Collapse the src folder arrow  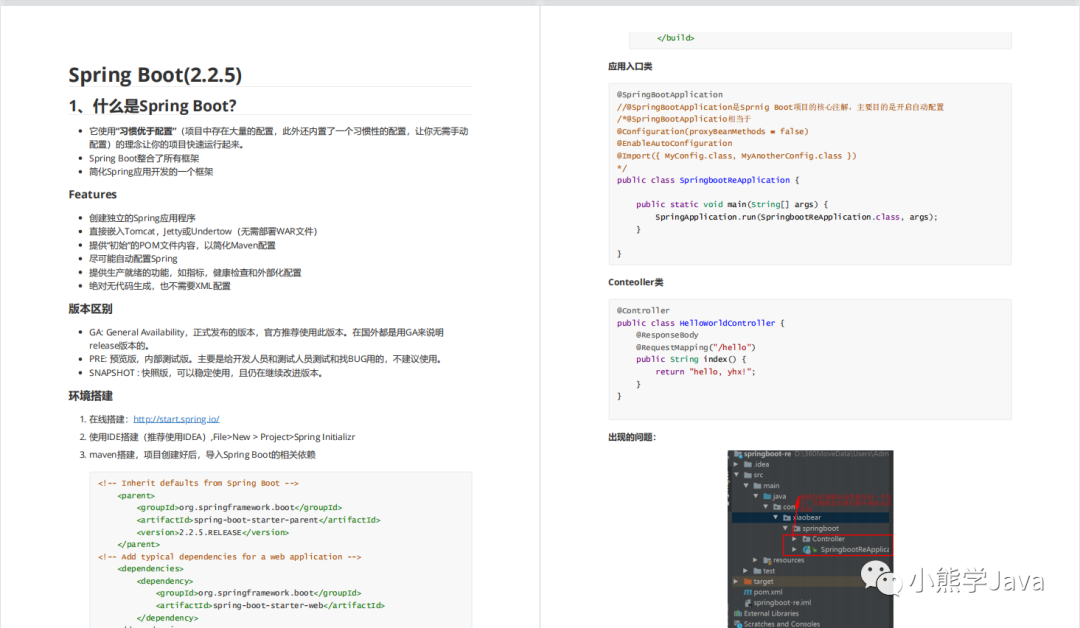[x=736, y=474]
